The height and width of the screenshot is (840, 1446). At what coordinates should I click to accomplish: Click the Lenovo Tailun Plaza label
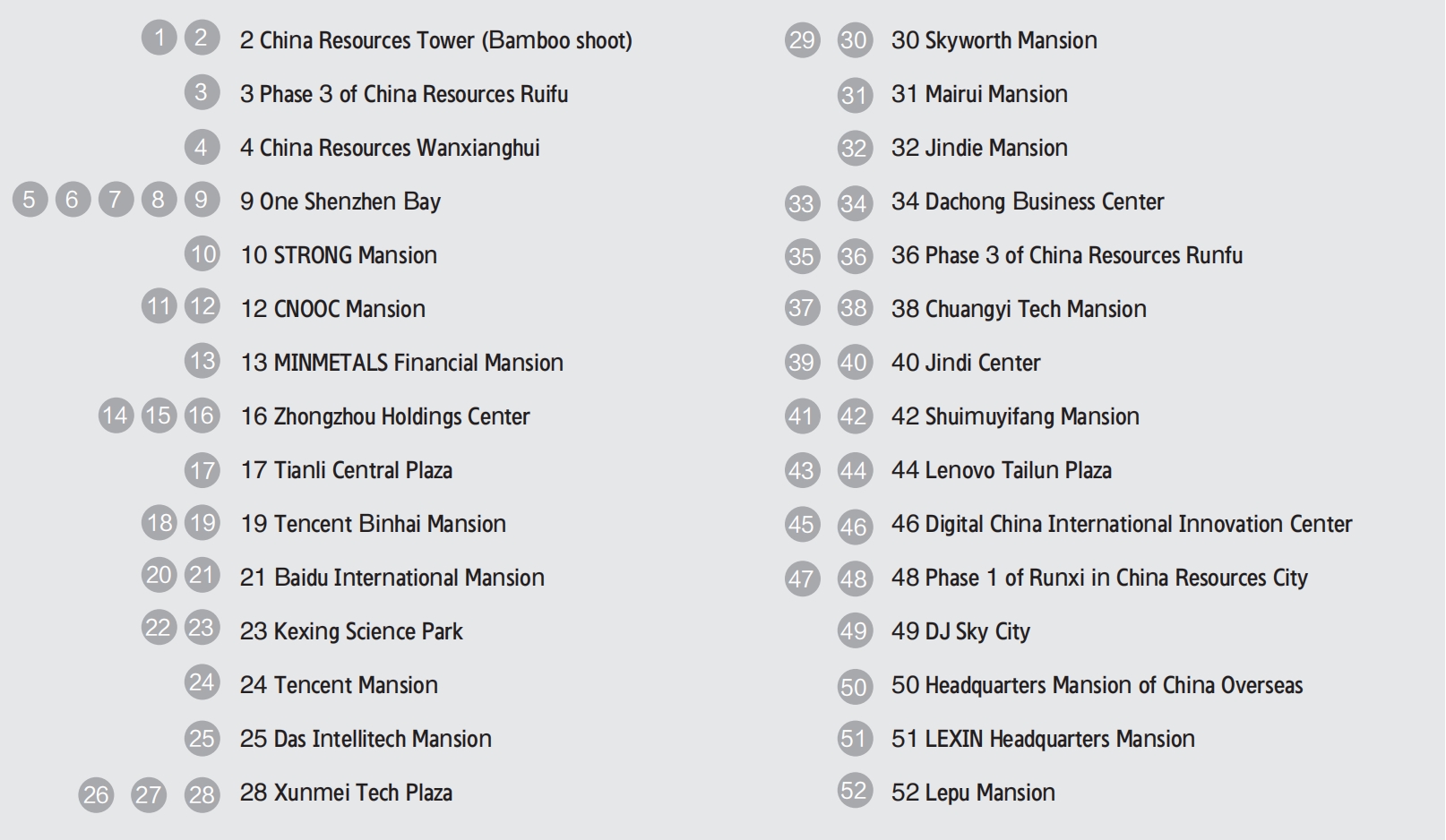pos(1001,470)
